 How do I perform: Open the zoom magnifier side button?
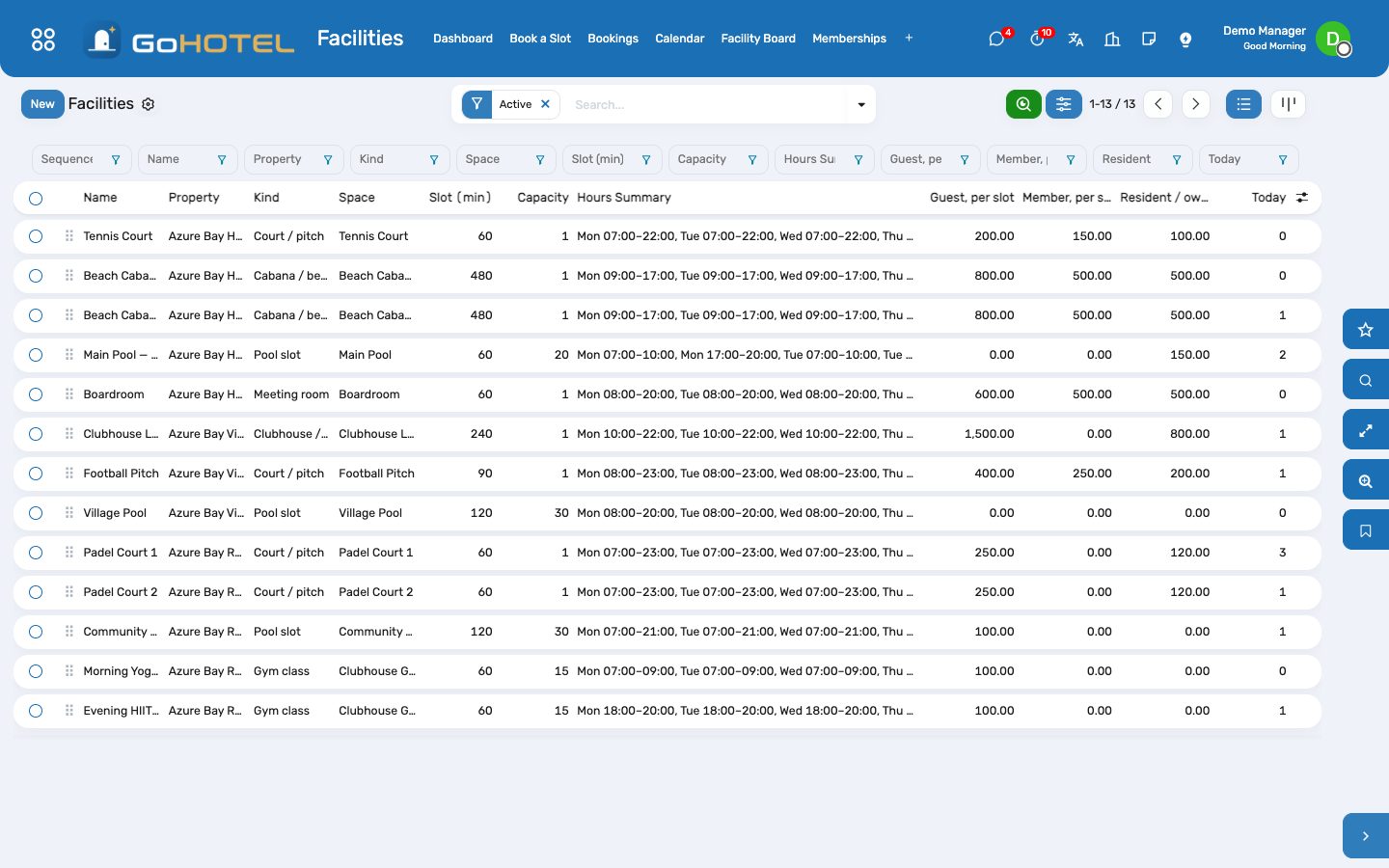[x=1366, y=480]
